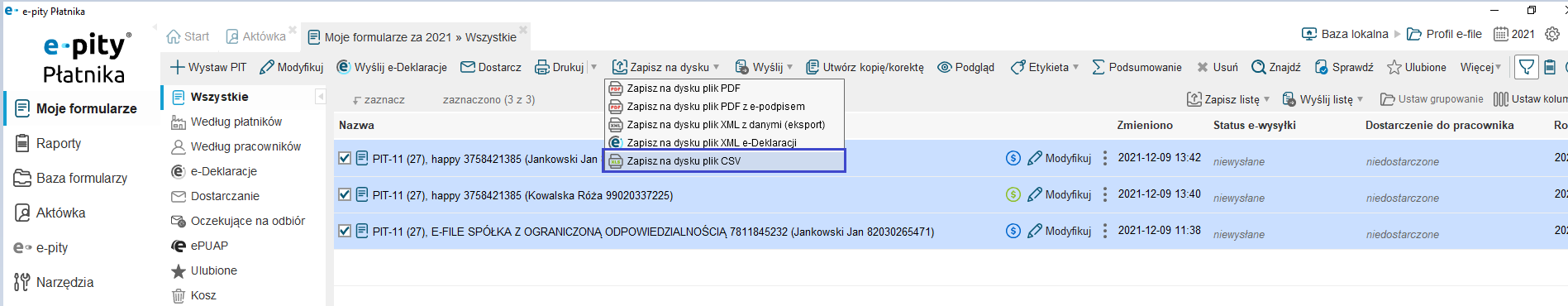Toggle the filter funnel icon
This screenshot has width=1568, height=306.
1527,67
